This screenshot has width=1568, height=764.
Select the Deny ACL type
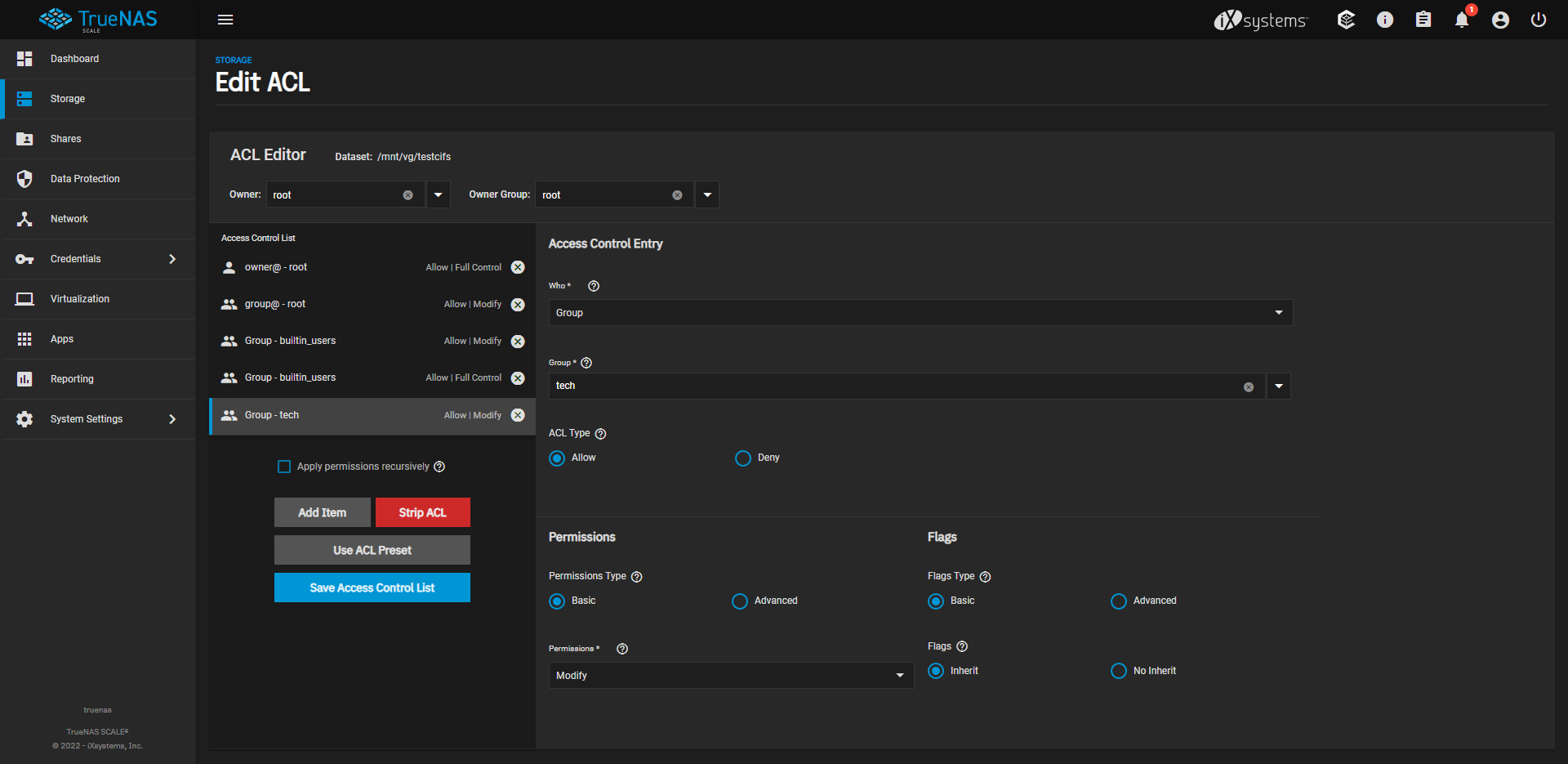click(x=742, y=458)
